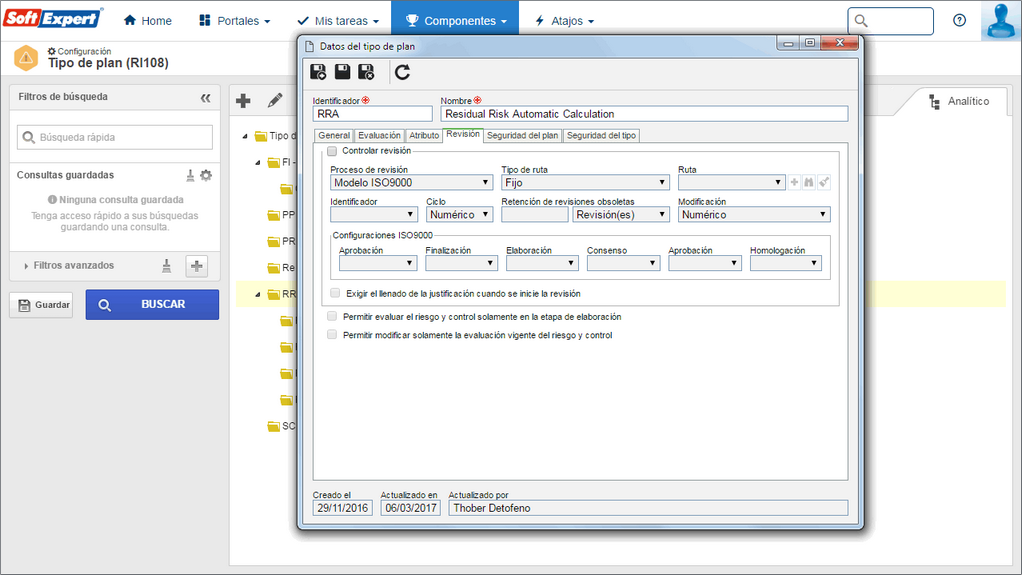This screenshot has width=1022, height=575.
Task: Click the Actualizado por field showing Thober Detofeno
Action: tap(648, 508)
